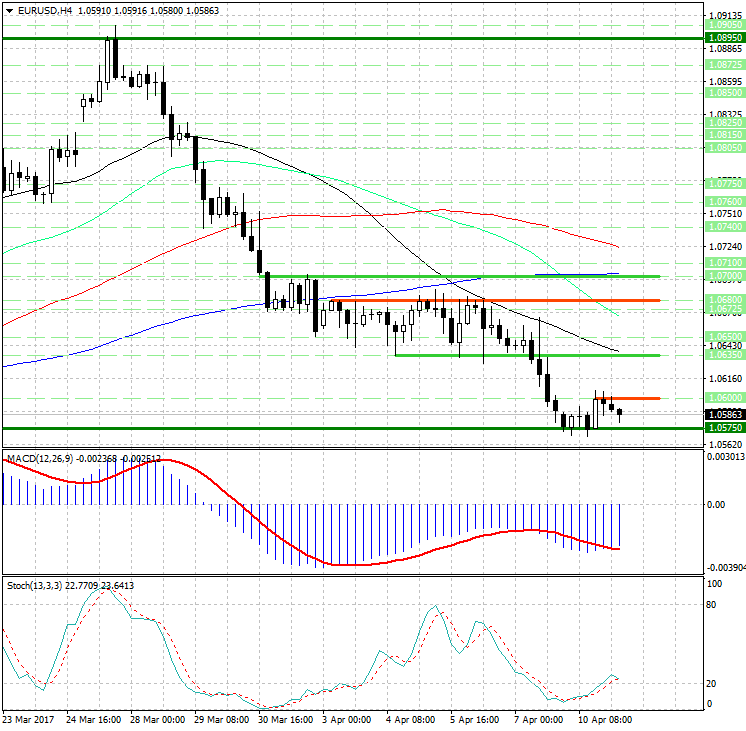Screen dimensions: 746x731
Task: Click the current price label 1.05863
Action: tap(725, 414)
